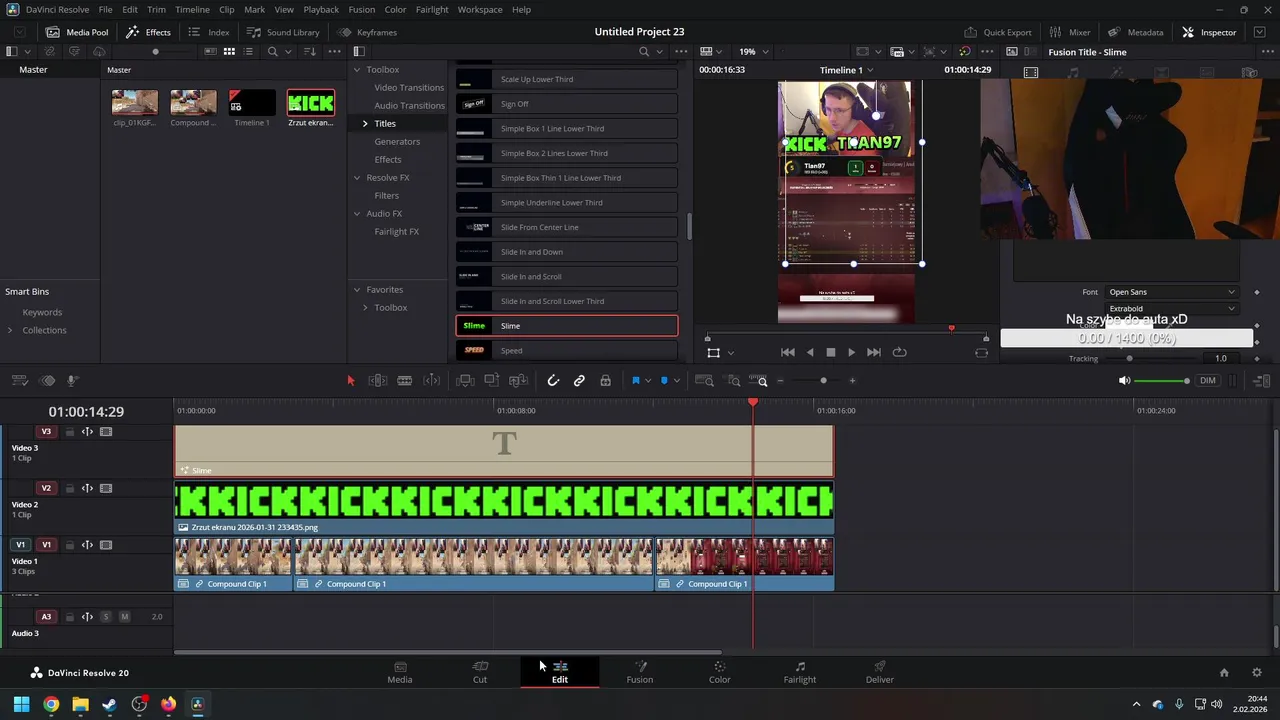Switch to the Color page
The width and height of the screenshot is (1280, 720).
pyautogui.click(x=719, y=672)
